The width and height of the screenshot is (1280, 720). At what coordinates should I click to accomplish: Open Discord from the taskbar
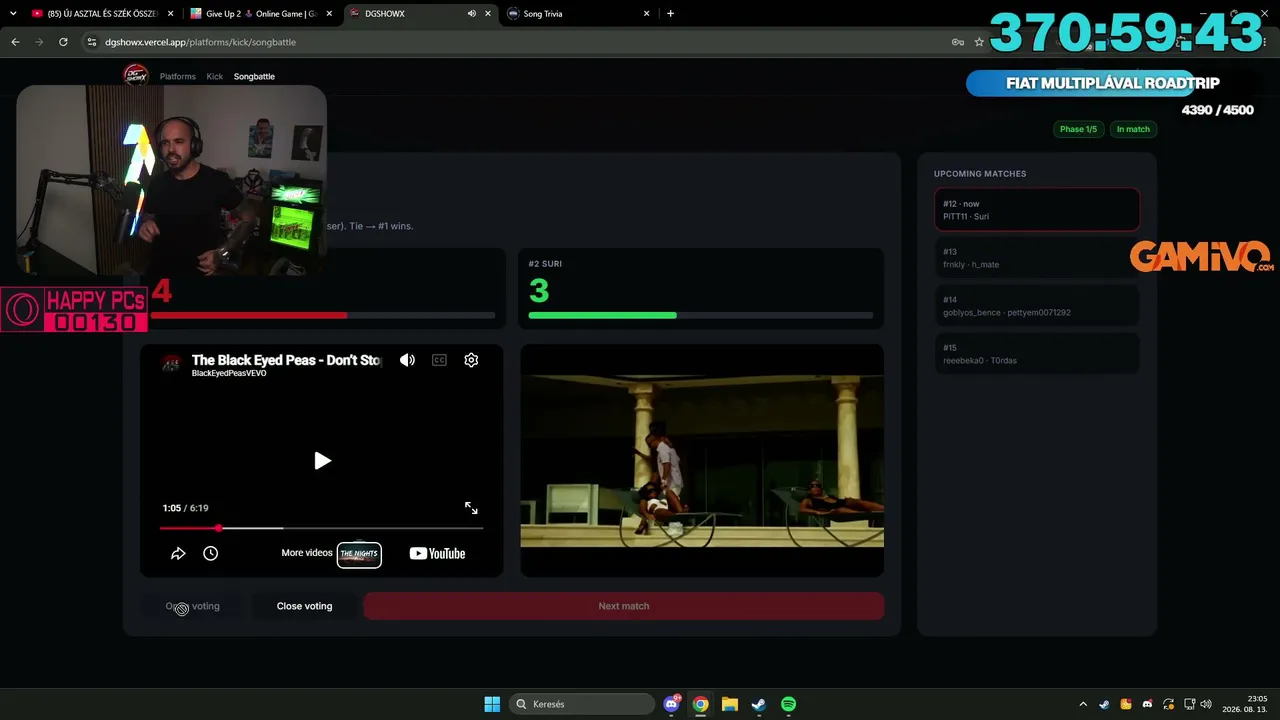click(x=672, y=704)
